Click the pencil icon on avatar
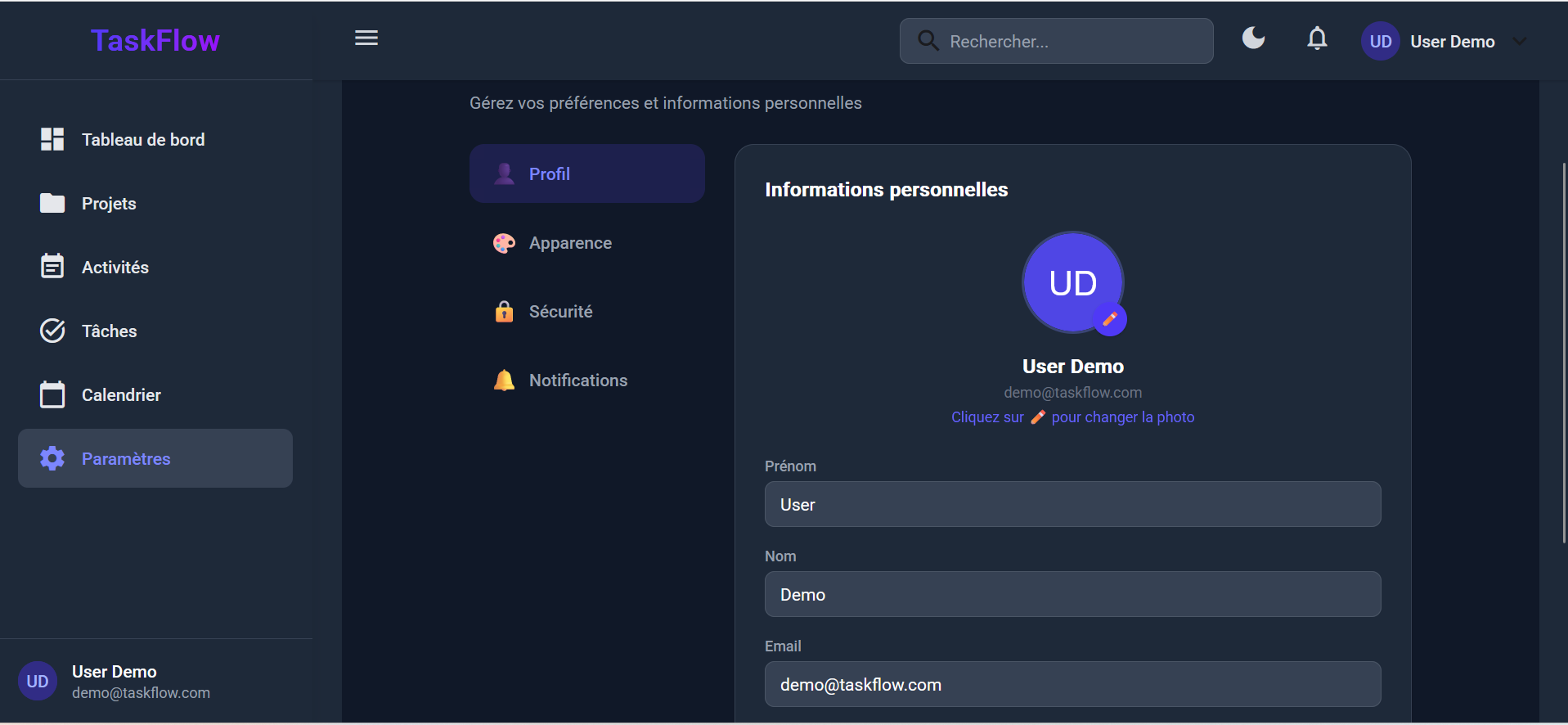The width and height of the screenshot is (1568, 725). [x=1110, y=319]
